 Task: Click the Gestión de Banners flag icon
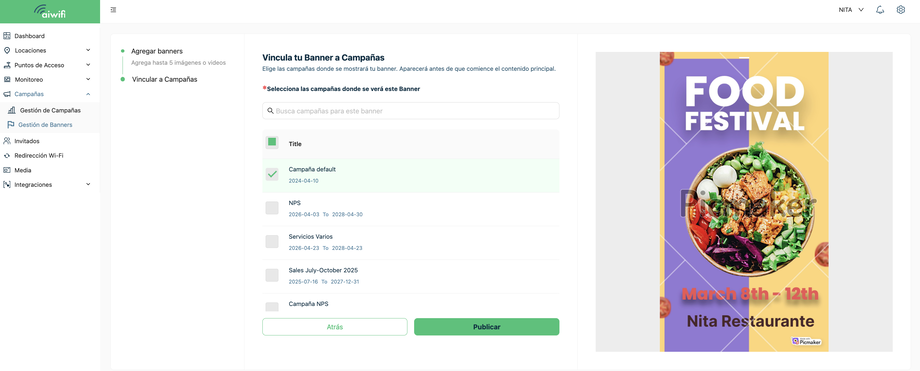[11, 124]
